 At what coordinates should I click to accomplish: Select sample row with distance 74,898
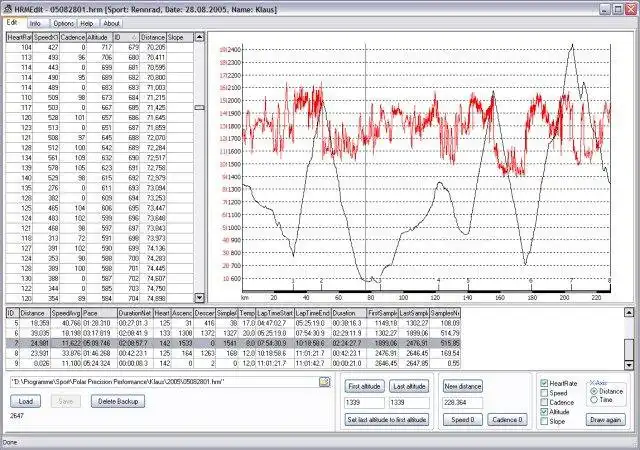(100, 298)
